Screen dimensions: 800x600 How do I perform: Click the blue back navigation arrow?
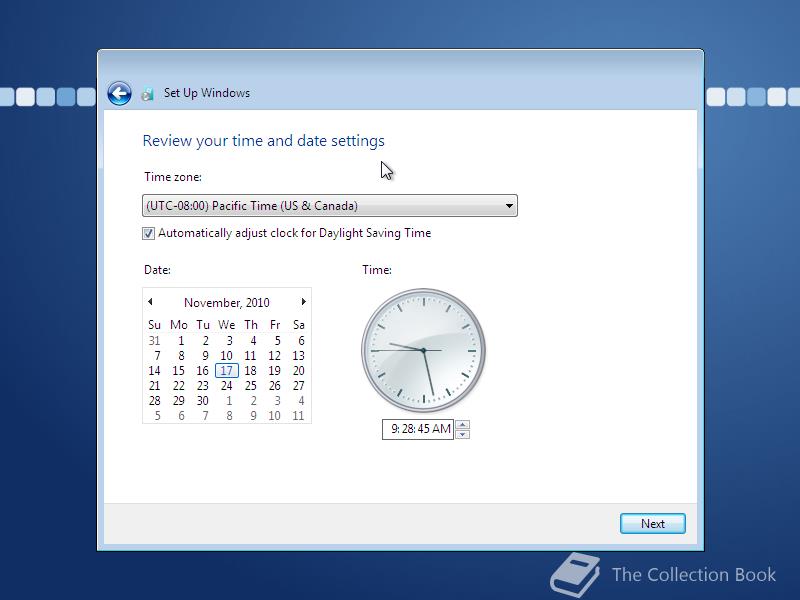119,92
